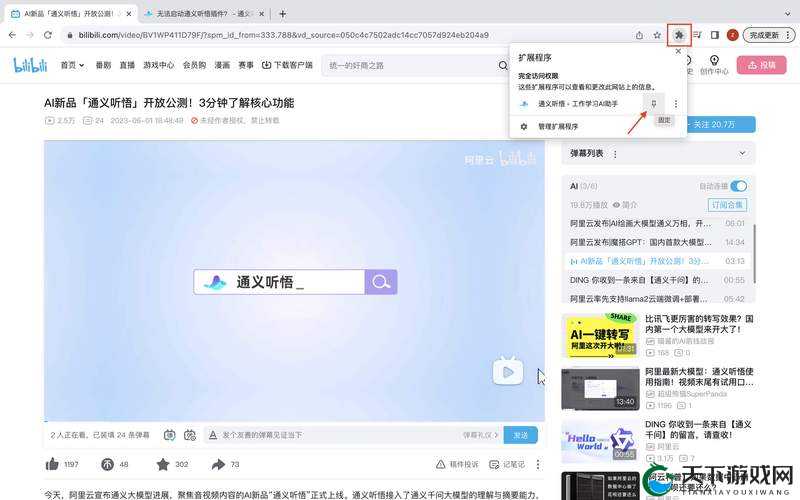The image size is (800, 500).
Task: Toggle 自动连播 switch
Action: click(738, 186)
